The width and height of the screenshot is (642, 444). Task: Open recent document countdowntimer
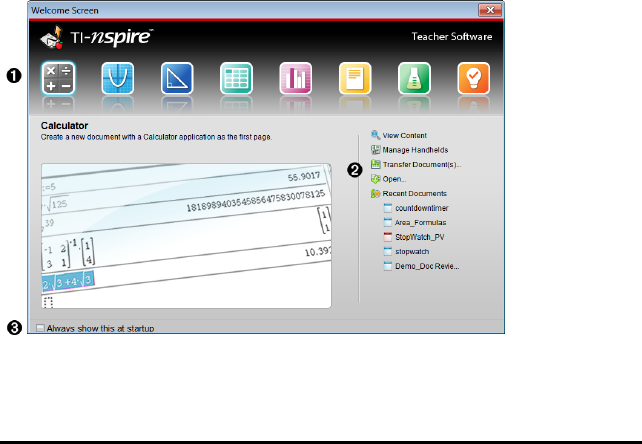click(x=422, y=208)
